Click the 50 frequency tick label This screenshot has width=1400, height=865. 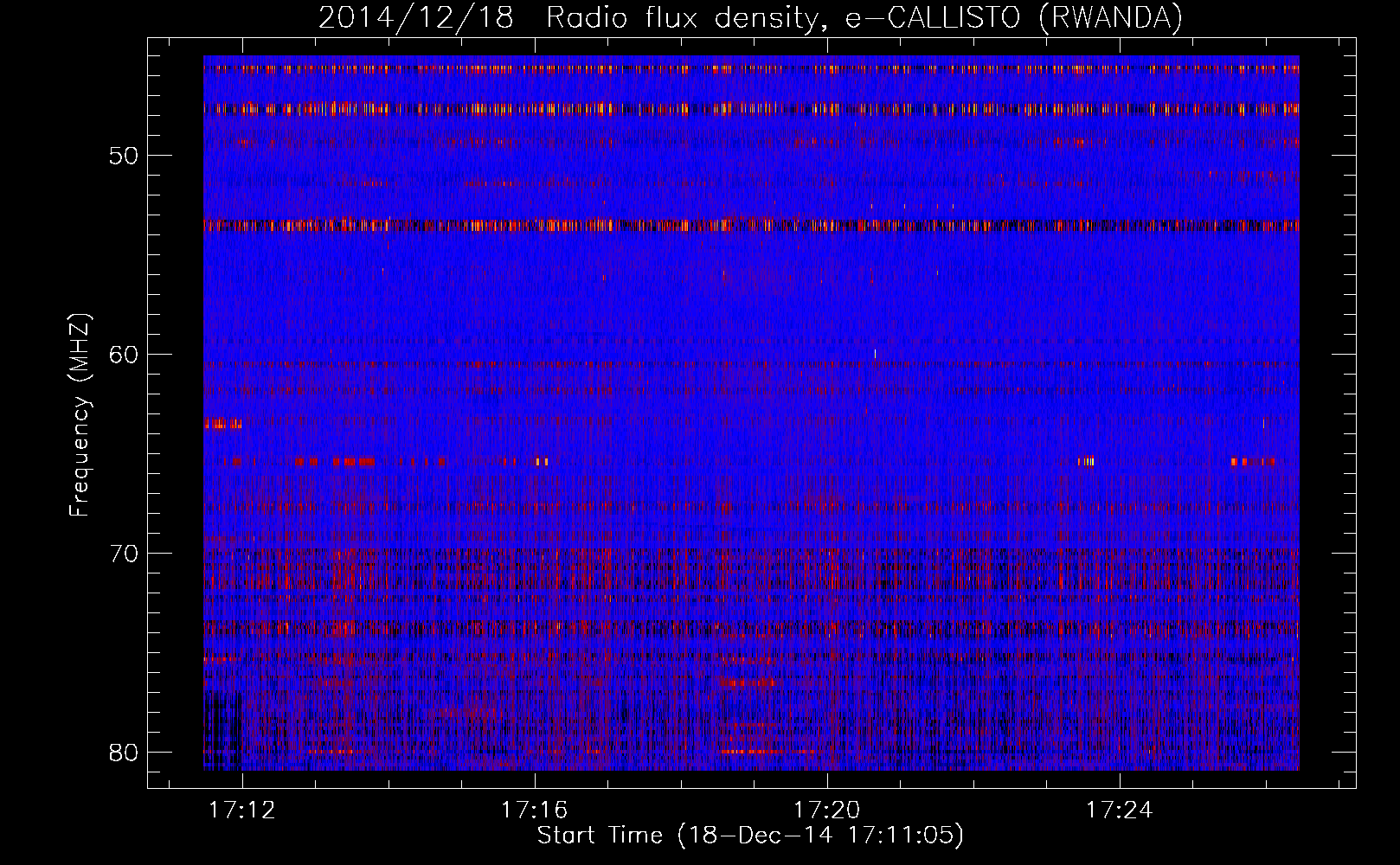click(x=125, y=156)
